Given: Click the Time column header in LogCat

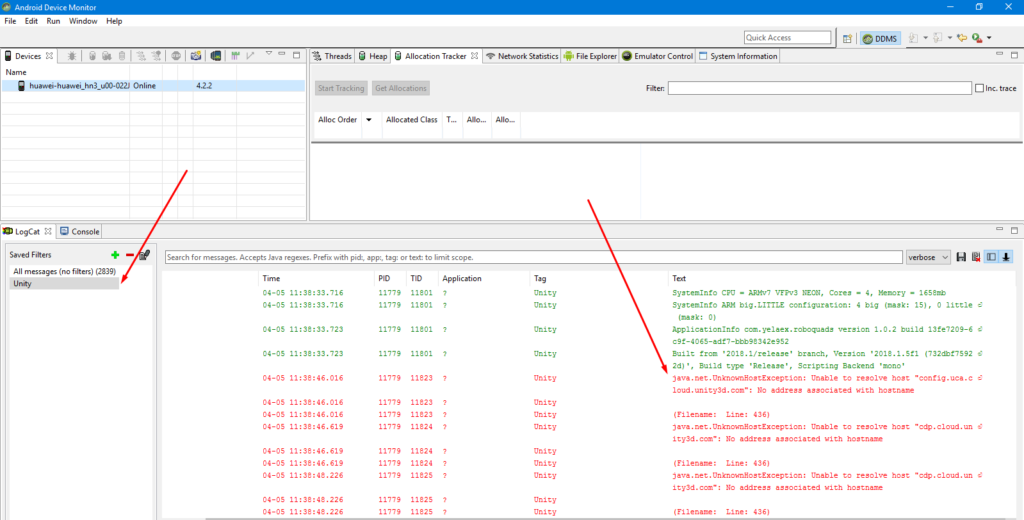Looking at the screenshot, I should click(271, 278).
